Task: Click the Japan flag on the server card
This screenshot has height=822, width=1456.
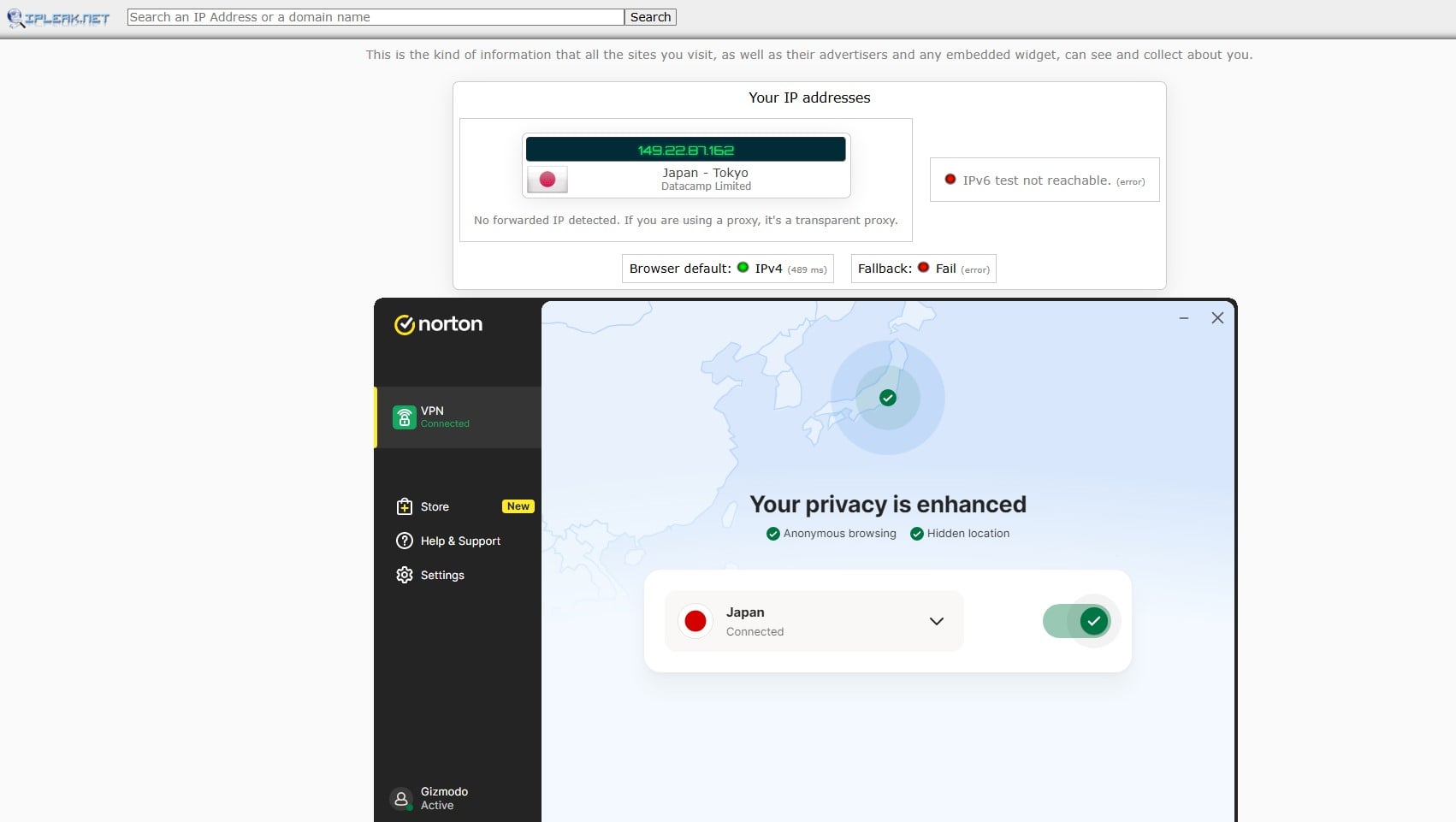Action: coord(695,621)
